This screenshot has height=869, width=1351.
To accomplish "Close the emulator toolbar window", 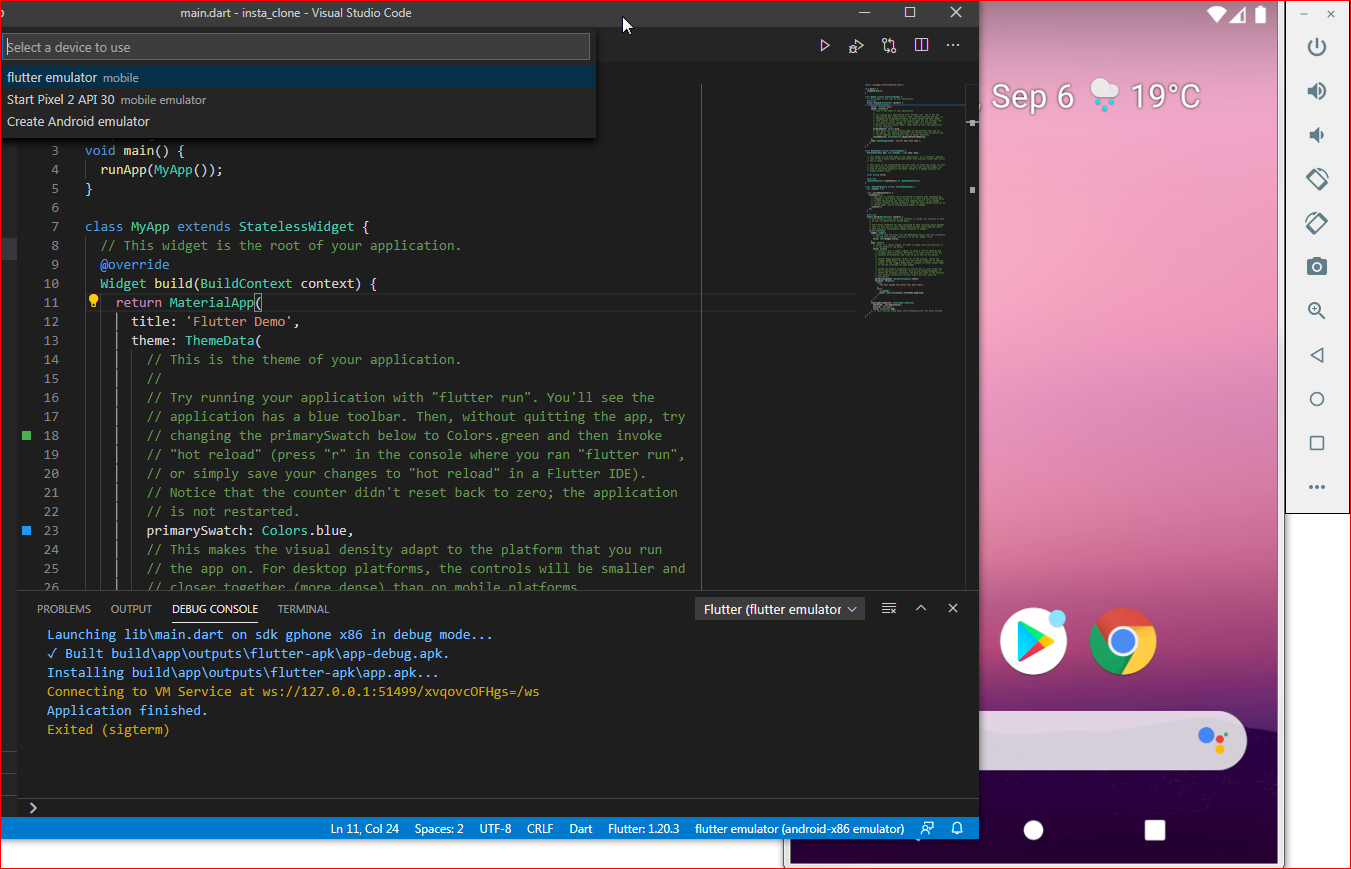I will (1331, 14).
